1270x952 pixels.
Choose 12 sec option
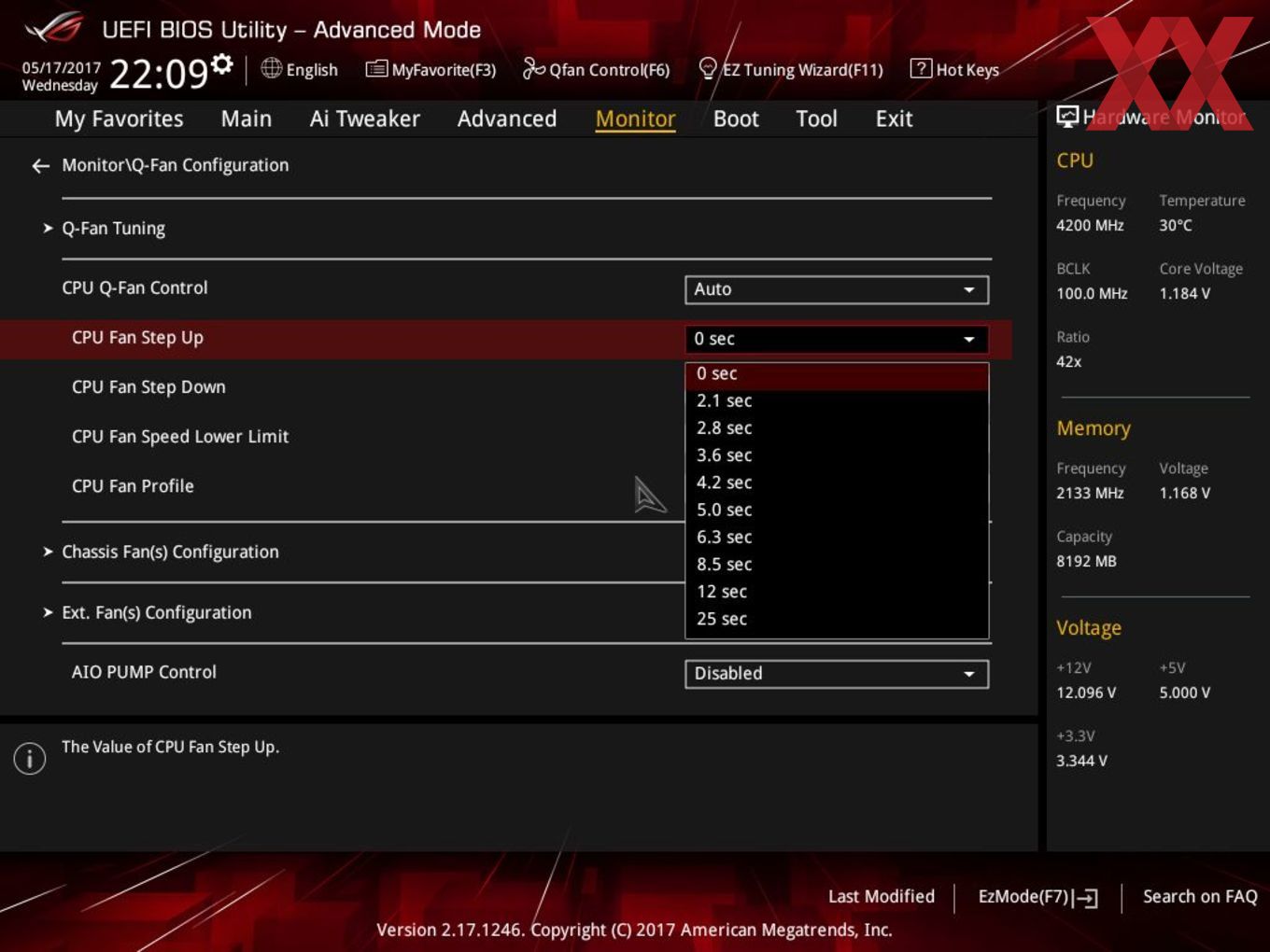[x=837, y=591]
